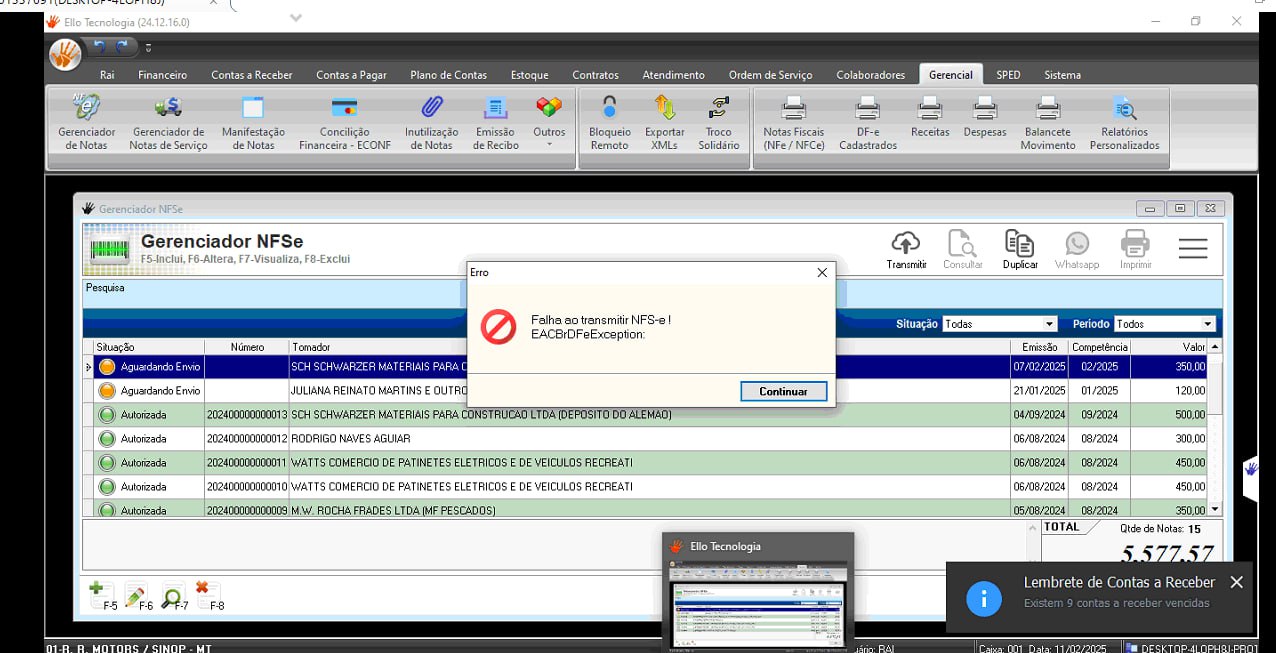Click the emission date 21/01/2025

pyautogui.click(x=1039, y=390)
